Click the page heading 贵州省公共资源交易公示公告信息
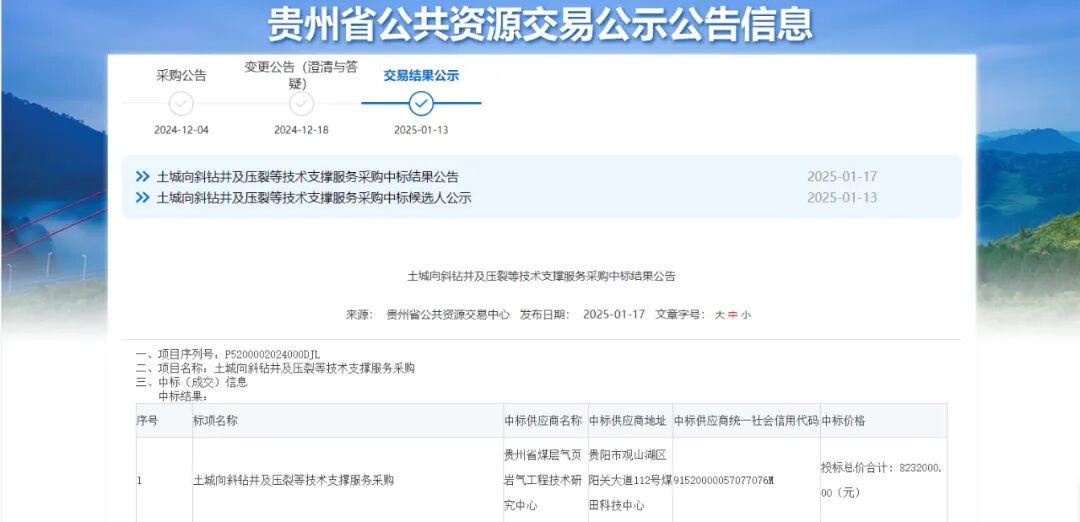Viewport: 1080px width, 522px height. 540,25
